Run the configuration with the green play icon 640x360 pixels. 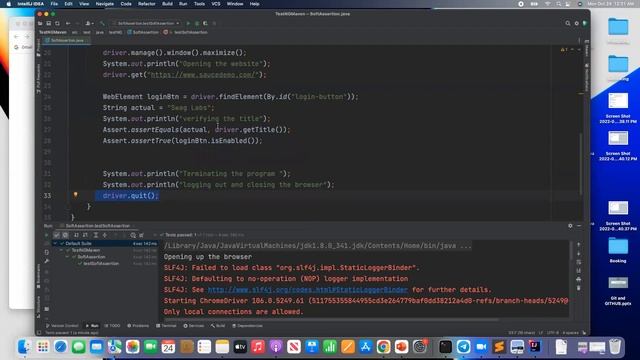point(188,23)
